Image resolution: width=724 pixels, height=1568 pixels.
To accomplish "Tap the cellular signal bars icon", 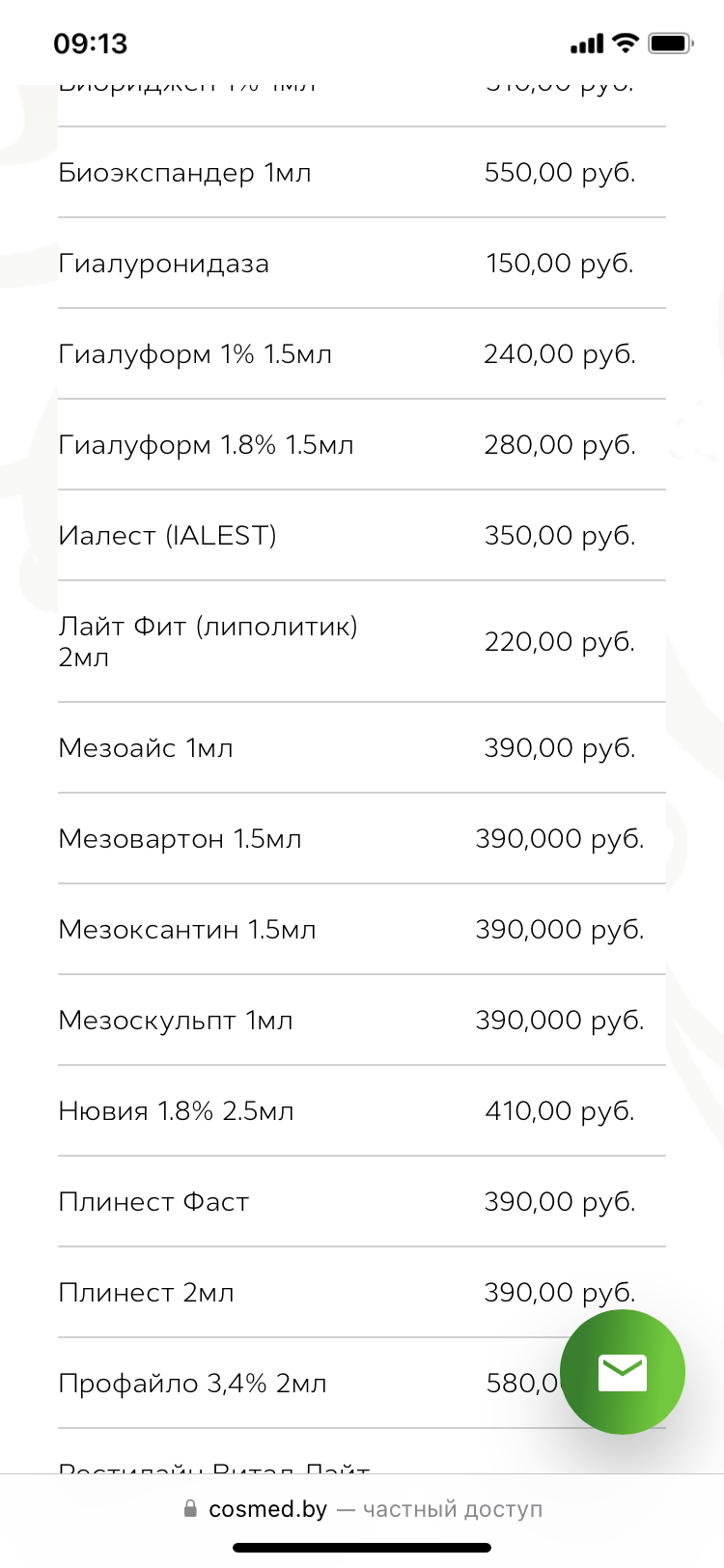I will point(587,43).
